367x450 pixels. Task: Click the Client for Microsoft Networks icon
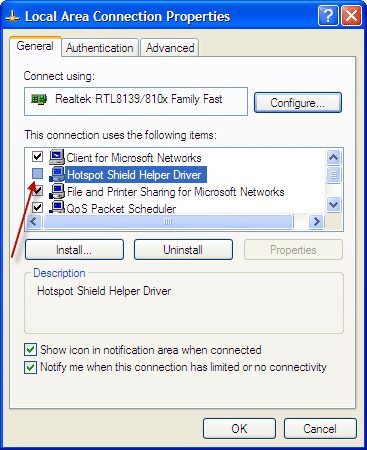pos(57,157)
